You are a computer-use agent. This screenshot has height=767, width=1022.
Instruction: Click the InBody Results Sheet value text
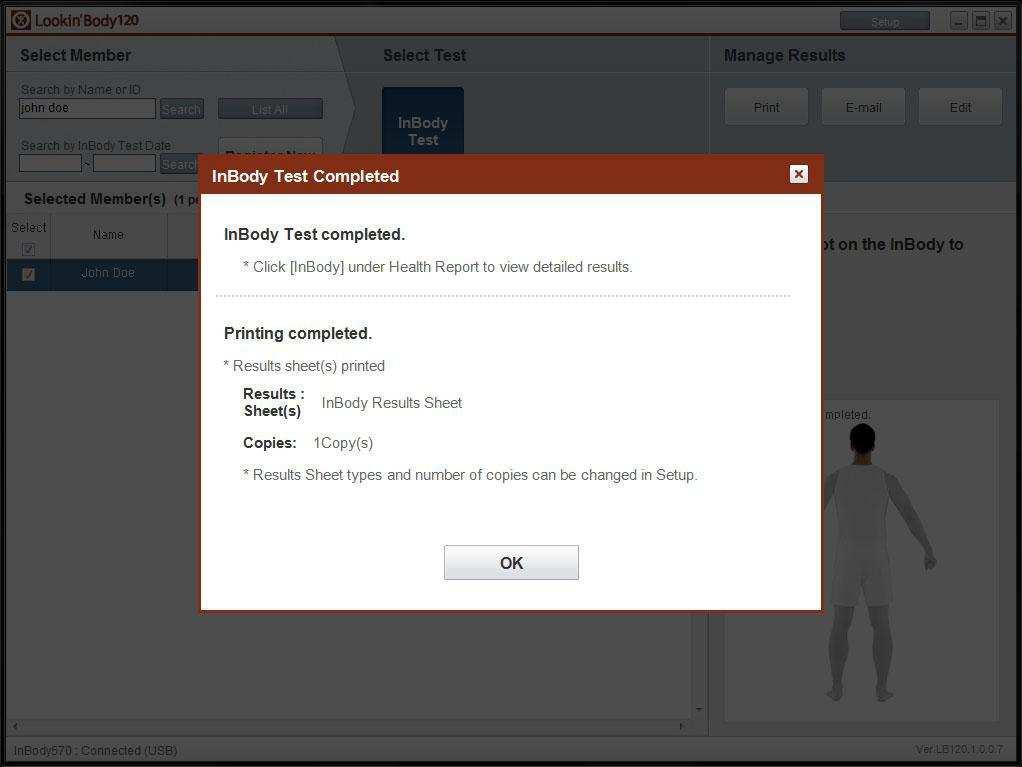[x=392, y=403]
